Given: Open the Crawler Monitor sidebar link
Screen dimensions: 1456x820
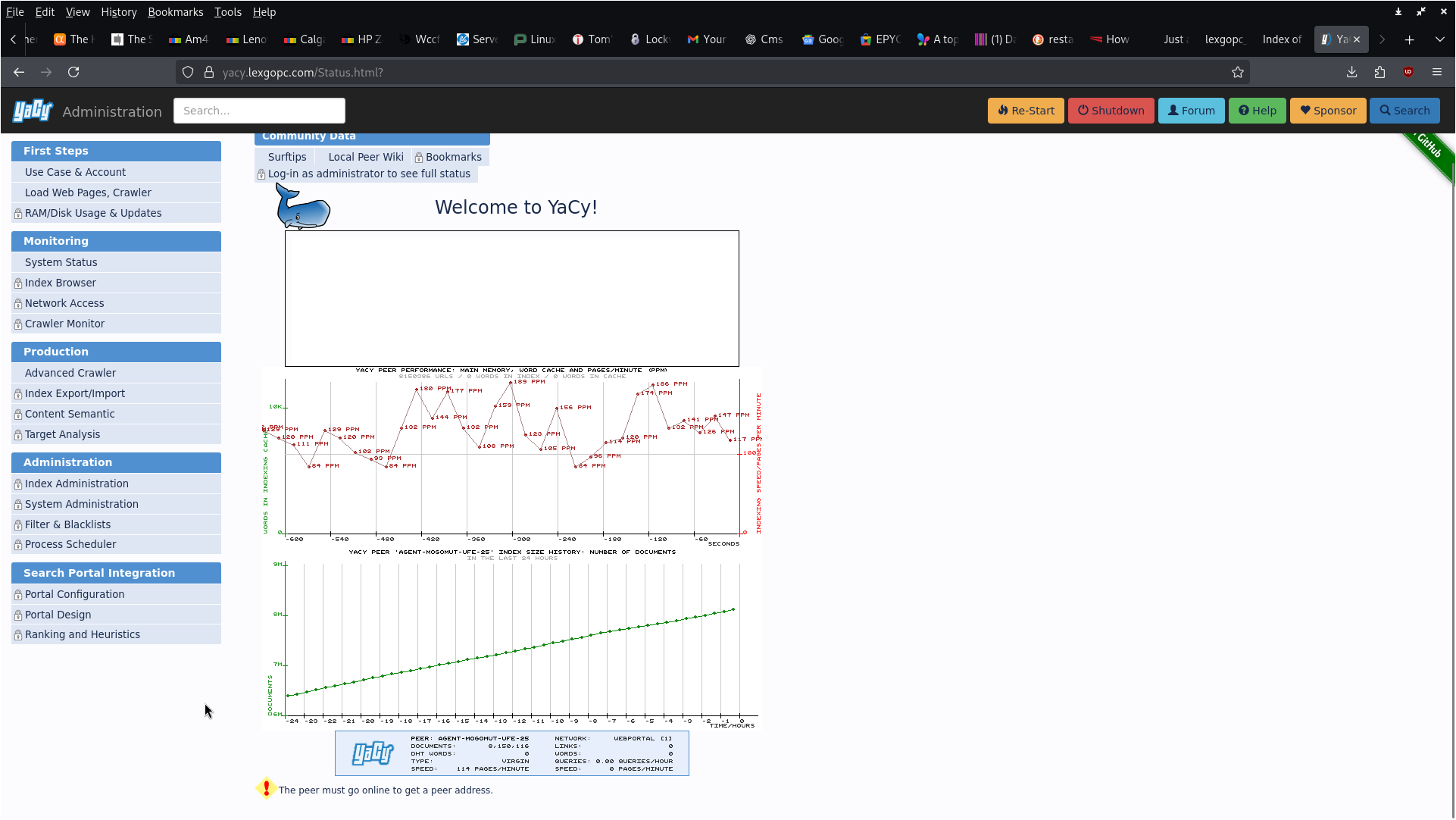Looking at the screenshot, I should 64,324.
